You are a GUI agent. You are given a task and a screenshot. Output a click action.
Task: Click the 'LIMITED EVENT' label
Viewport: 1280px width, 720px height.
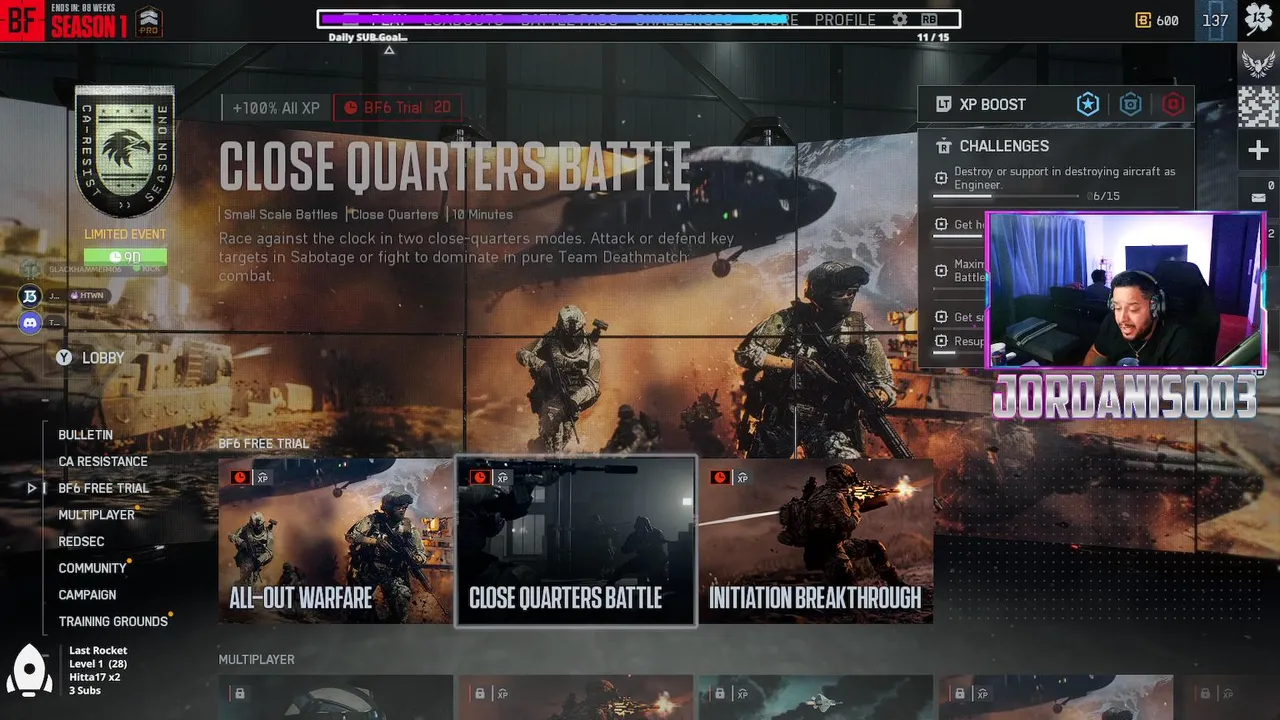(125, 234)
